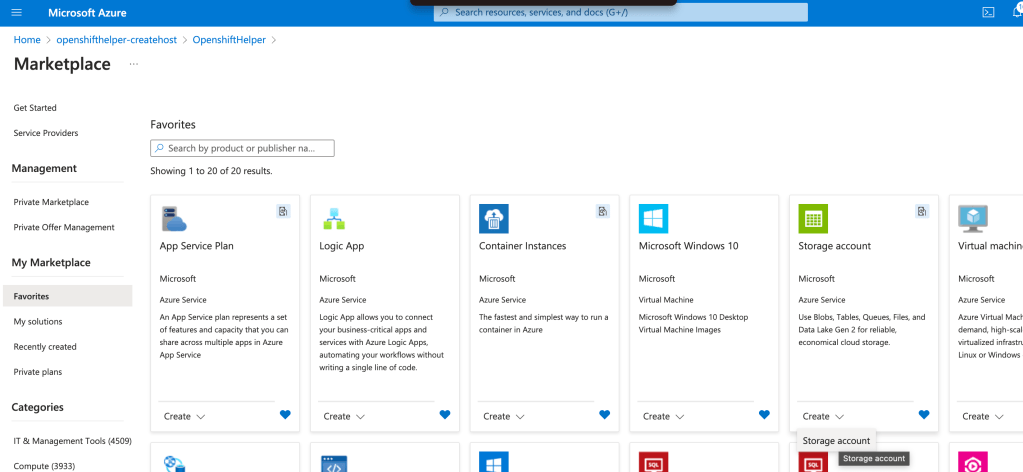This screenshot has width=1023, height=472.
Task: Unfavorite Microsoft Windows 10 using heart
Action: click(765, 415)
